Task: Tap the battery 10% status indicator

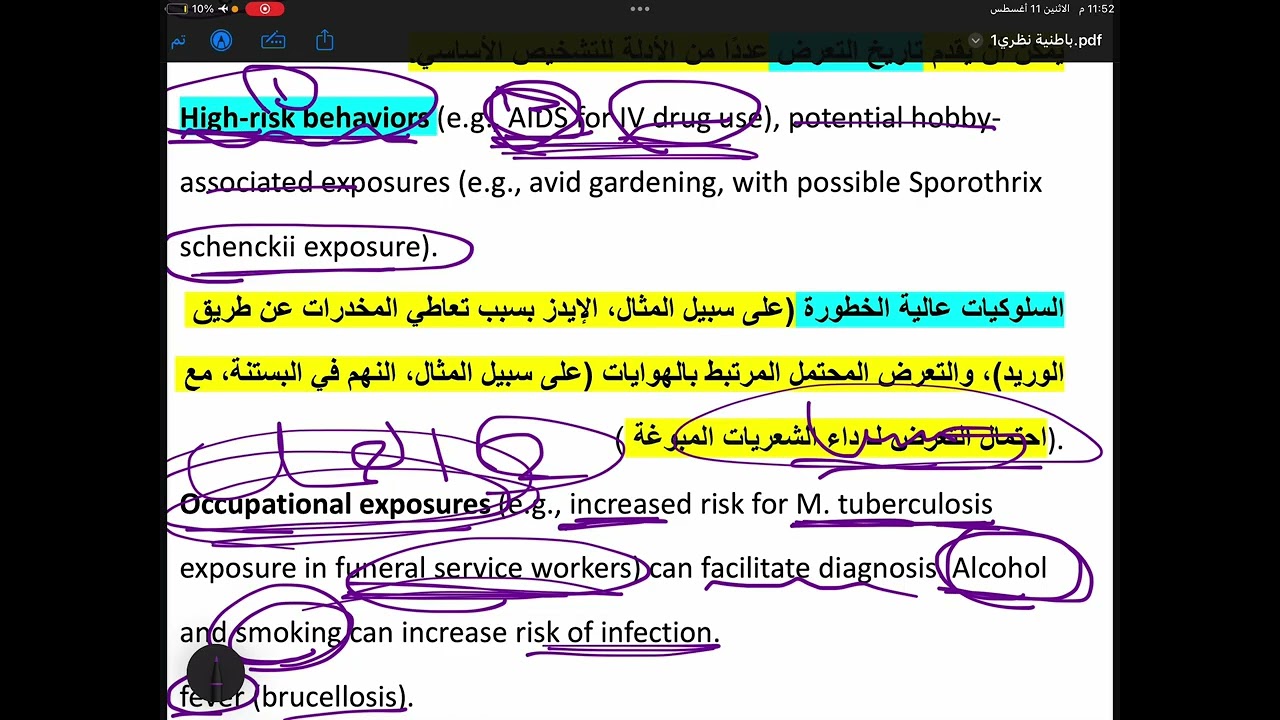Action: coord(190,9)
